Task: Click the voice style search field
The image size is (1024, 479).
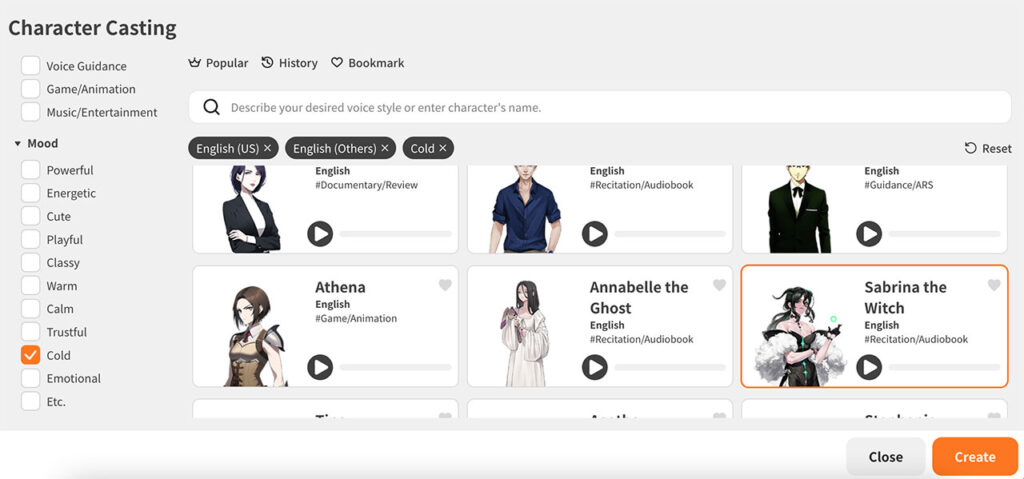Action: point(600,107)
